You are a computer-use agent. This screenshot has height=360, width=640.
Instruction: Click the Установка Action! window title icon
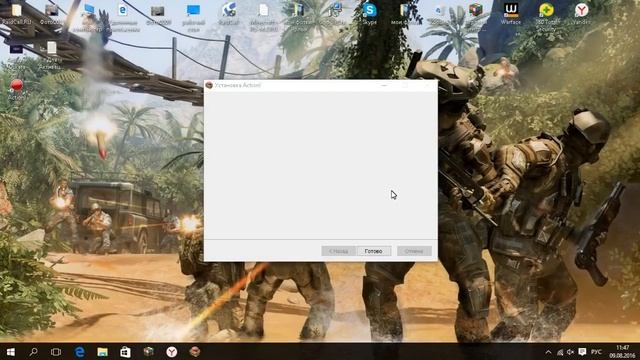209,85
